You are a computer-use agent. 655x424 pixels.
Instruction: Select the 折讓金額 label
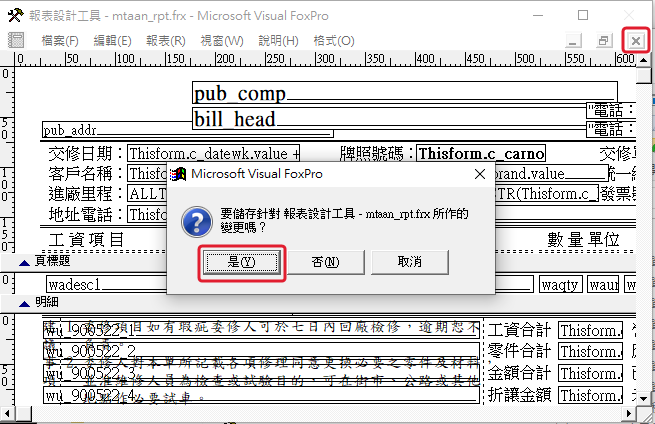click(x=519, y=395)
